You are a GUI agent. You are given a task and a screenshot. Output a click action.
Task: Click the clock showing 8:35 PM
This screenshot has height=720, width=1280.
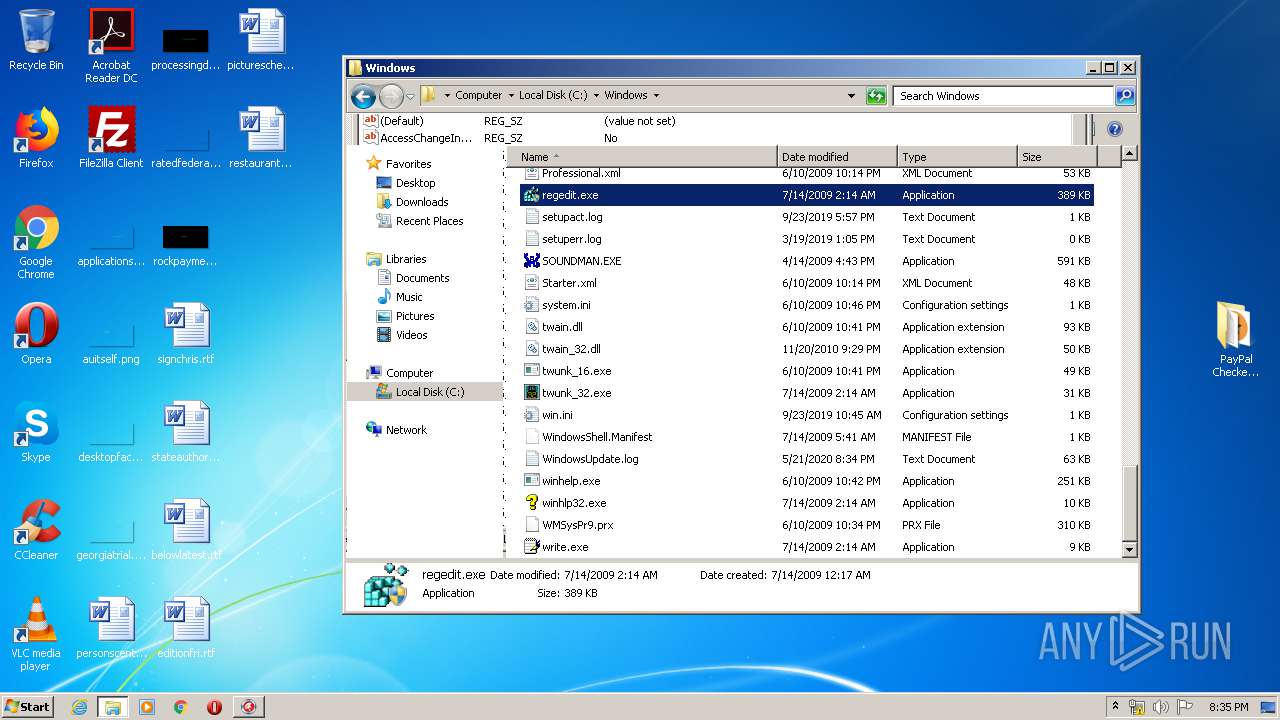[x=1228, y=707]
